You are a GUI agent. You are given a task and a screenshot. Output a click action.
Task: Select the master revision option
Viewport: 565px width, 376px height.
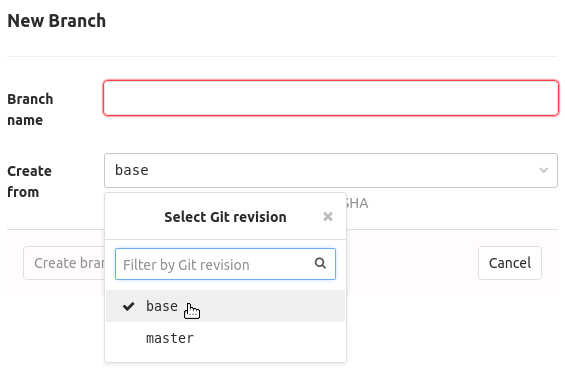225,338
